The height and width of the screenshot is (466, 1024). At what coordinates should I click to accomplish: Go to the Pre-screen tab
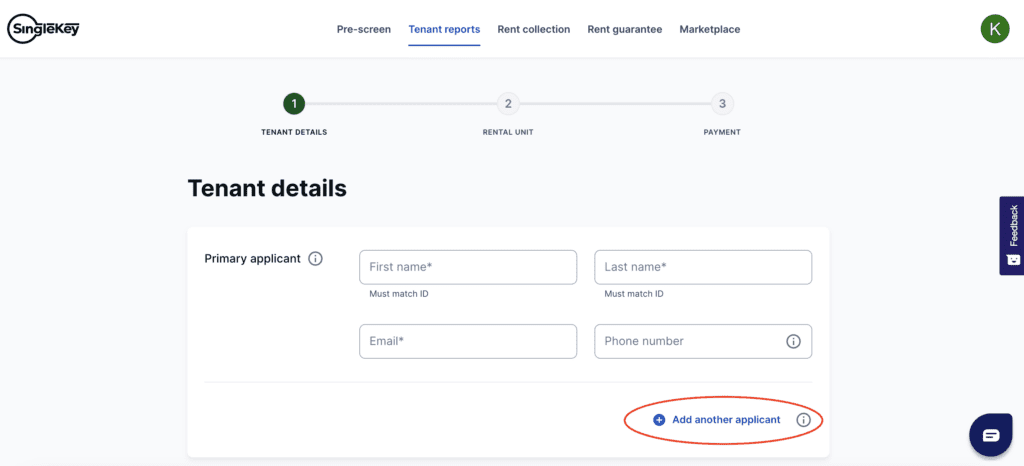pyautogui.click(x=364, y=30)
